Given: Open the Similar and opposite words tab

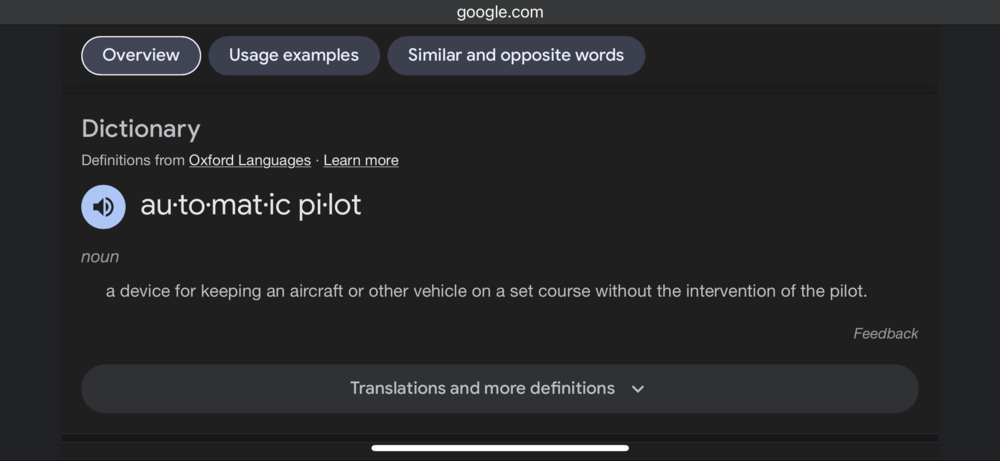Looking at the screenshot, I should click(515, 55).
